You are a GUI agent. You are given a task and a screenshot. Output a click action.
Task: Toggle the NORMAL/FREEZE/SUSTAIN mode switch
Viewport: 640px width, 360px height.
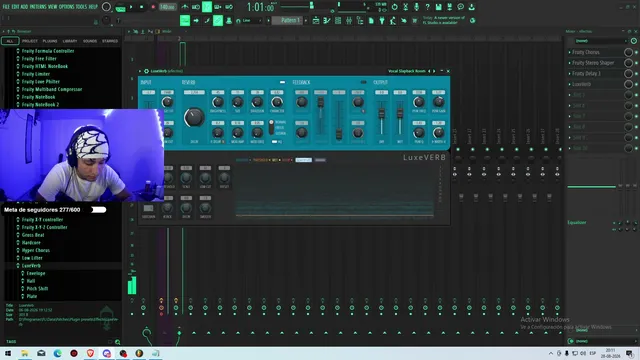pos(271,127)
